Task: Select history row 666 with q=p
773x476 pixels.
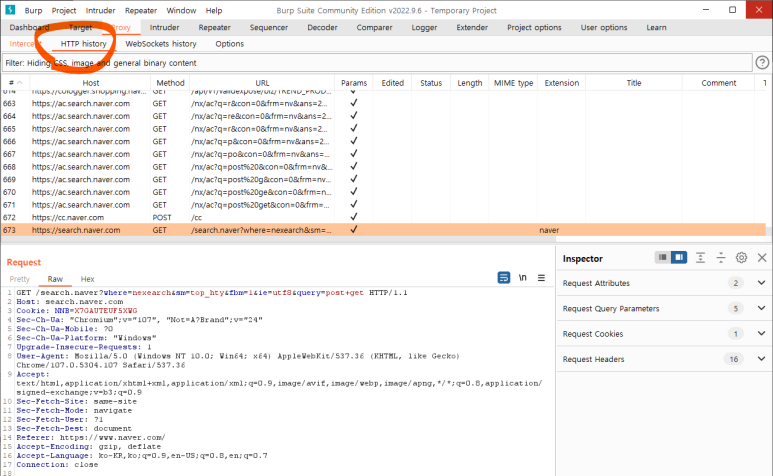Action: click(384, 141)
